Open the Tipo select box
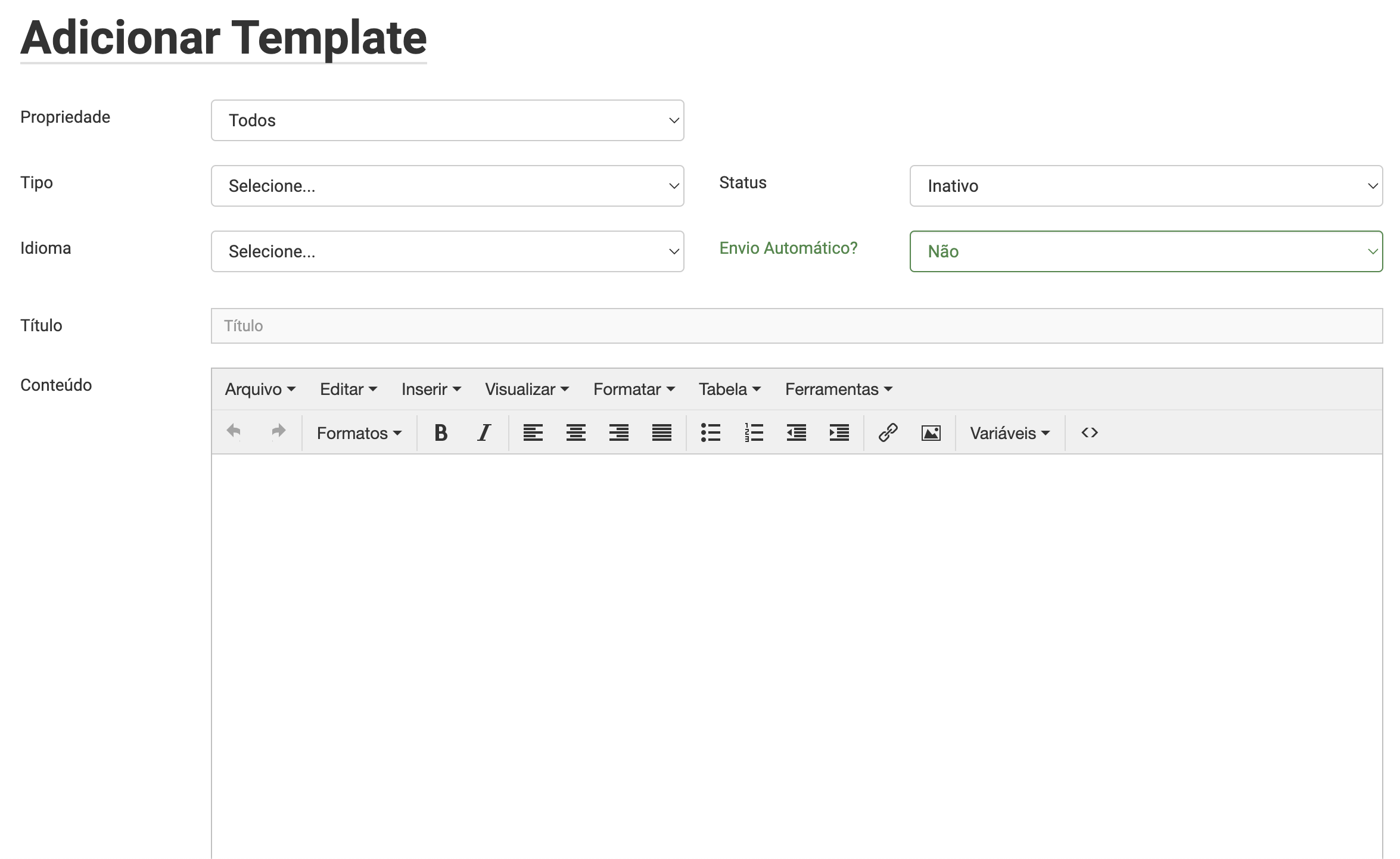This screenshot has width=1400, height=859. 447,186
